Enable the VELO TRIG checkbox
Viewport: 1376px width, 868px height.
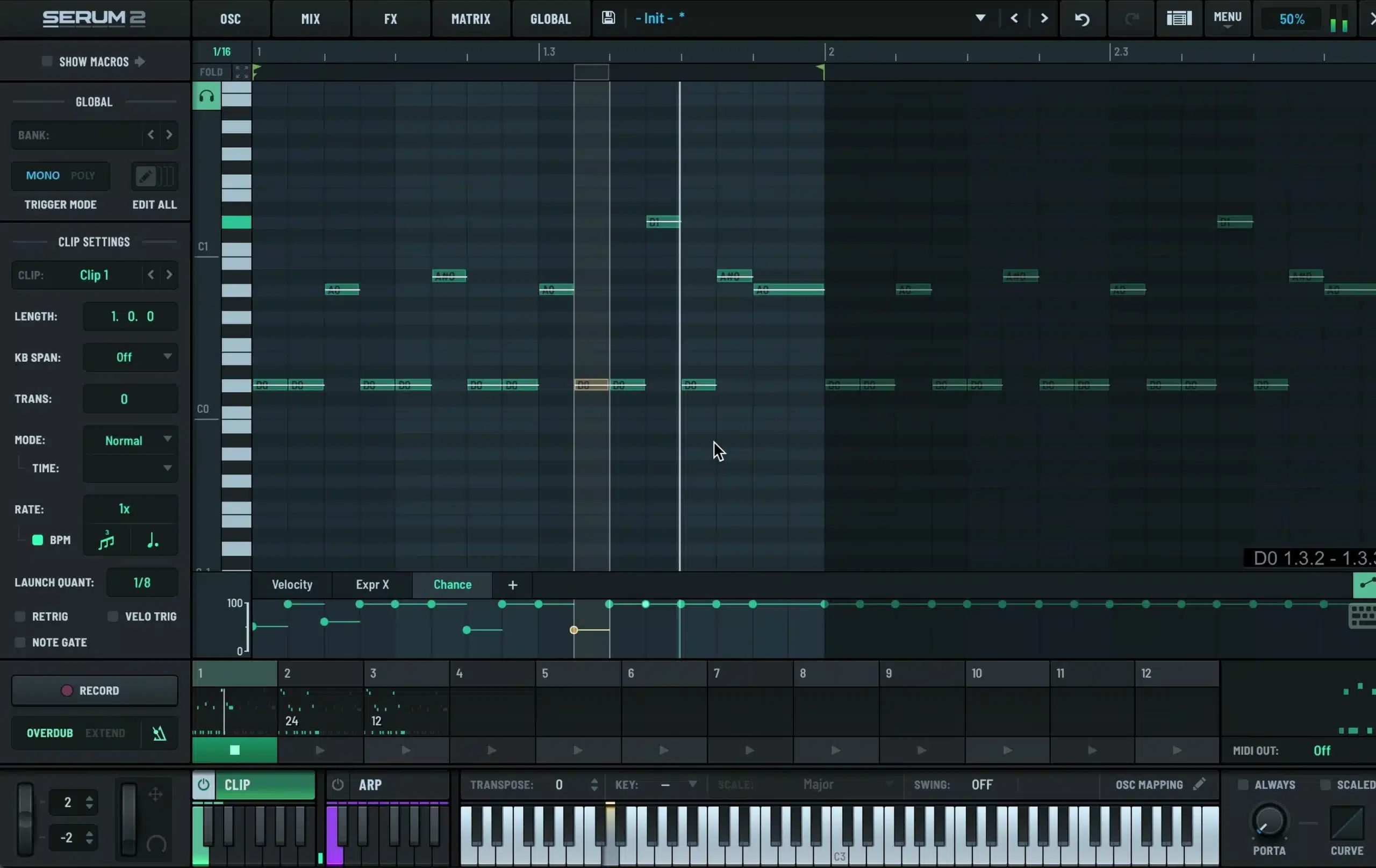[113, 616]
